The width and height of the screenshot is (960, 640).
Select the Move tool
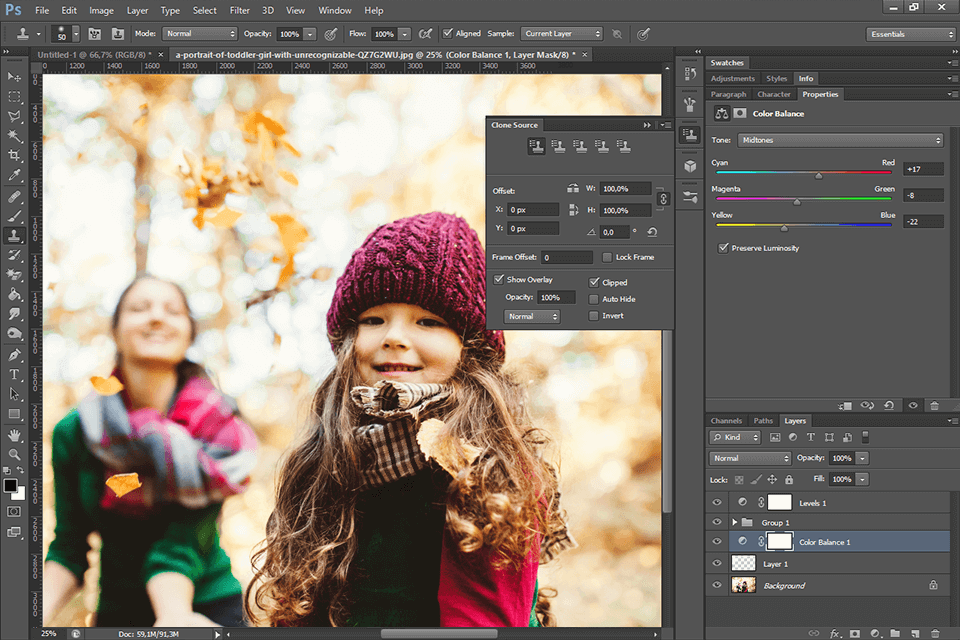pos(14,77)
